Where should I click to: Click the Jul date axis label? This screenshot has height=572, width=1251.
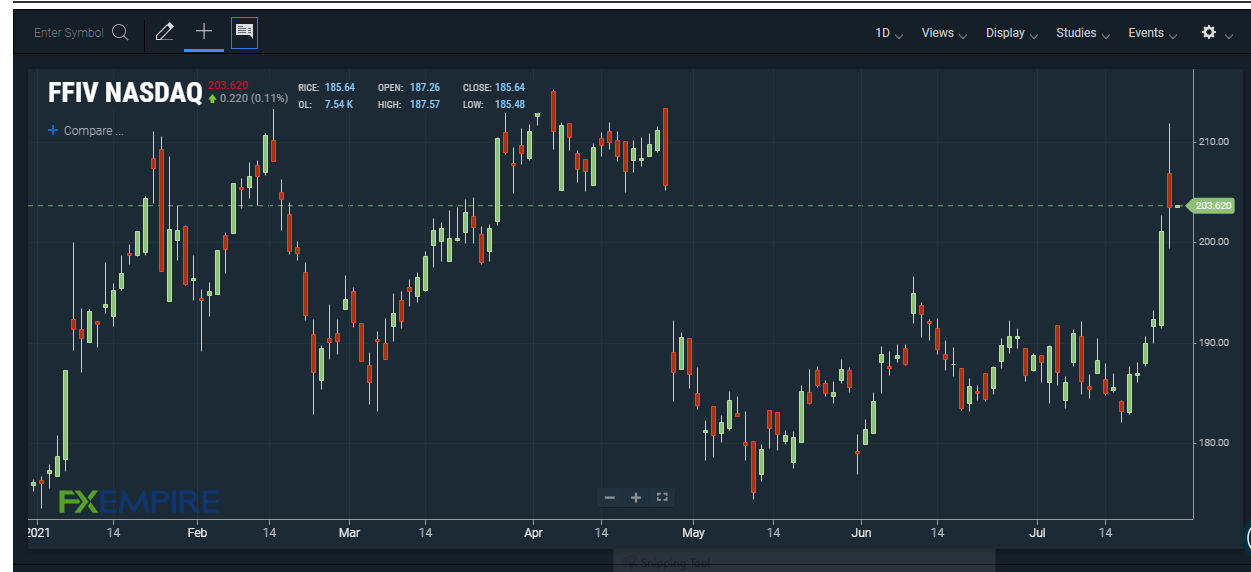point(1039,533)
